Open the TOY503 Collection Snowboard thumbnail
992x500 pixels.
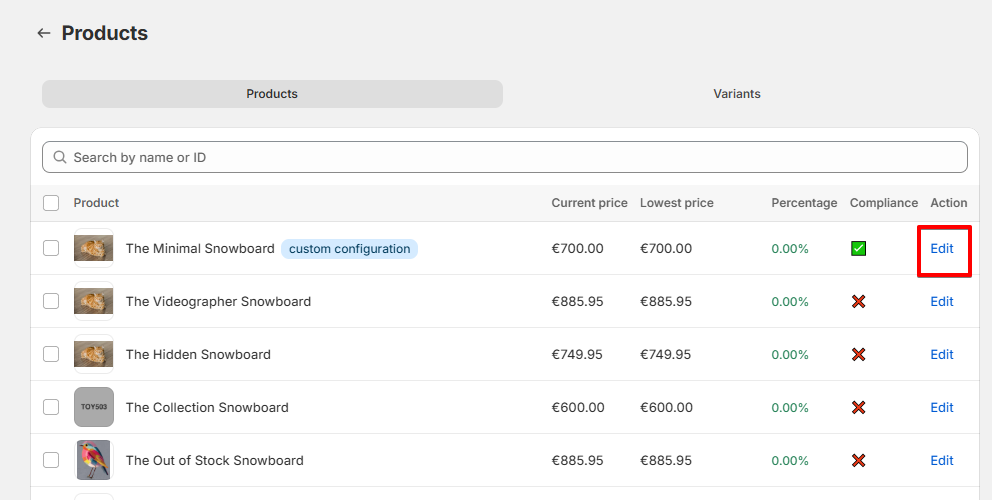pos(94,407)
